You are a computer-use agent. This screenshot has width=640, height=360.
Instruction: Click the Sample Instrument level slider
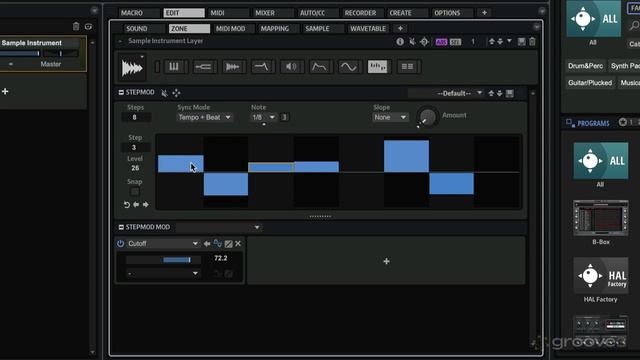coord(20,53)
